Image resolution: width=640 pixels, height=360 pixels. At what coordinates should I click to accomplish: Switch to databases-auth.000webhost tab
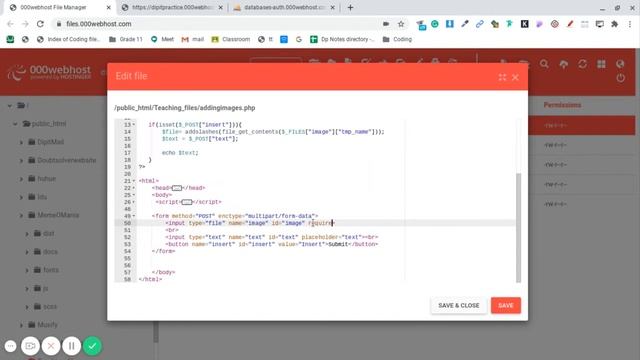coord(284,7)
